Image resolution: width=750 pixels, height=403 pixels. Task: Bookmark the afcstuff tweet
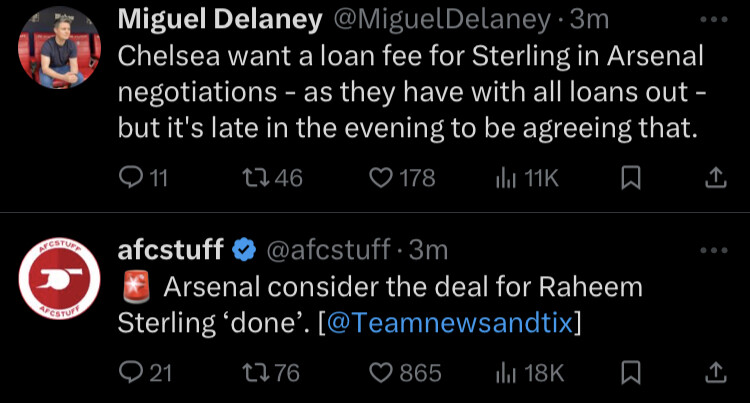[x=630, y=373]
